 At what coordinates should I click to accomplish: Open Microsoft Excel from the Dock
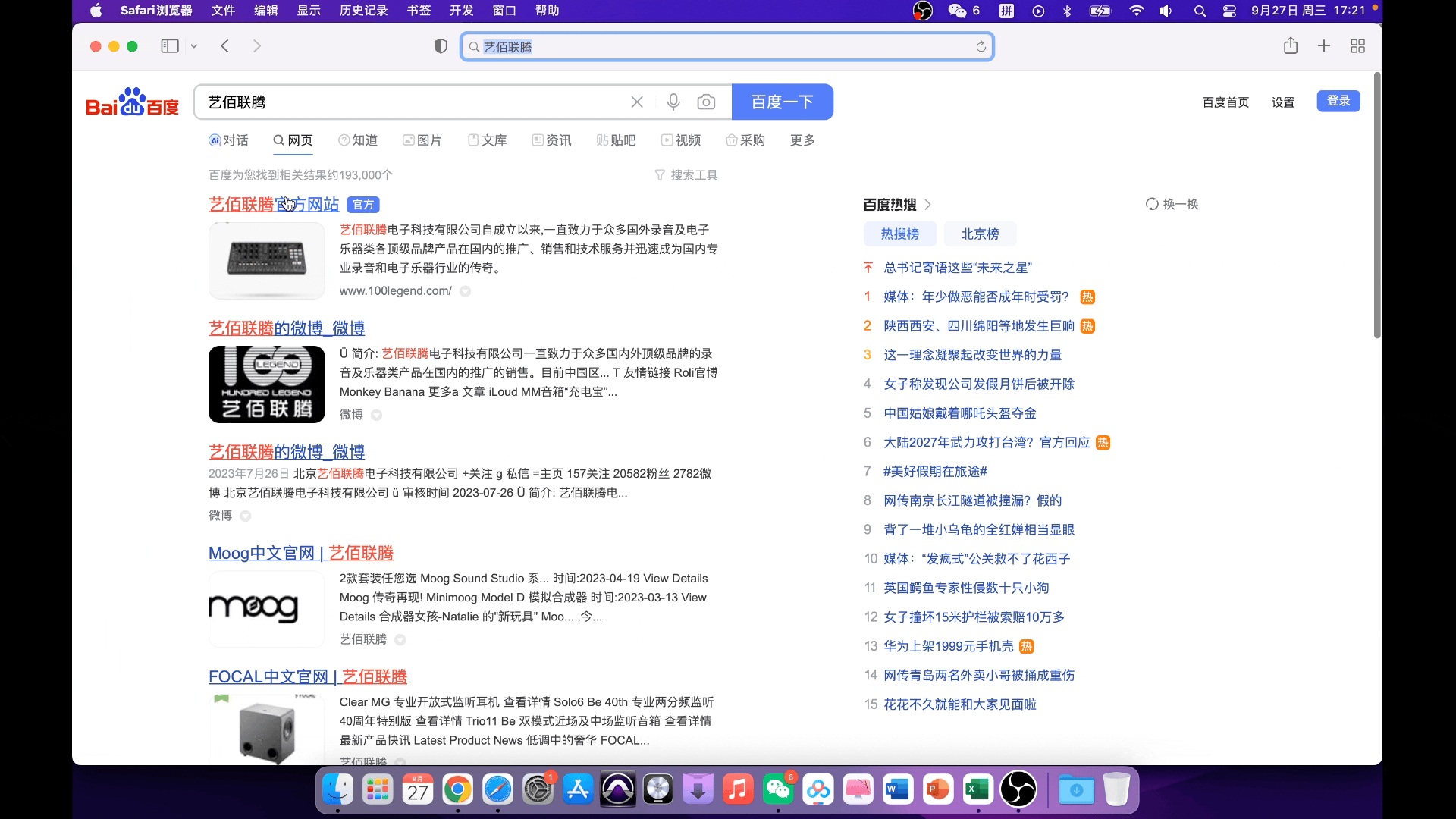(977, 789)
